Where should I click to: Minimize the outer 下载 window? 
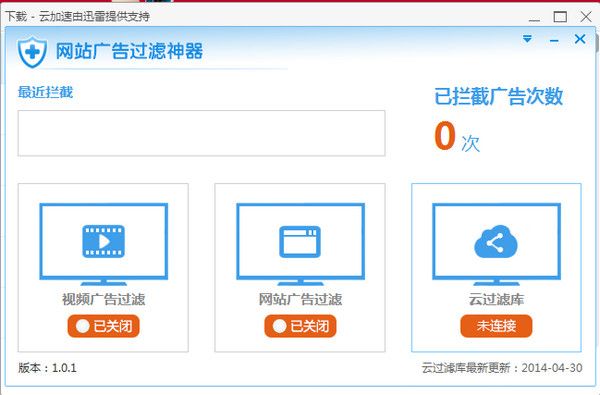[x=534, y=19]
